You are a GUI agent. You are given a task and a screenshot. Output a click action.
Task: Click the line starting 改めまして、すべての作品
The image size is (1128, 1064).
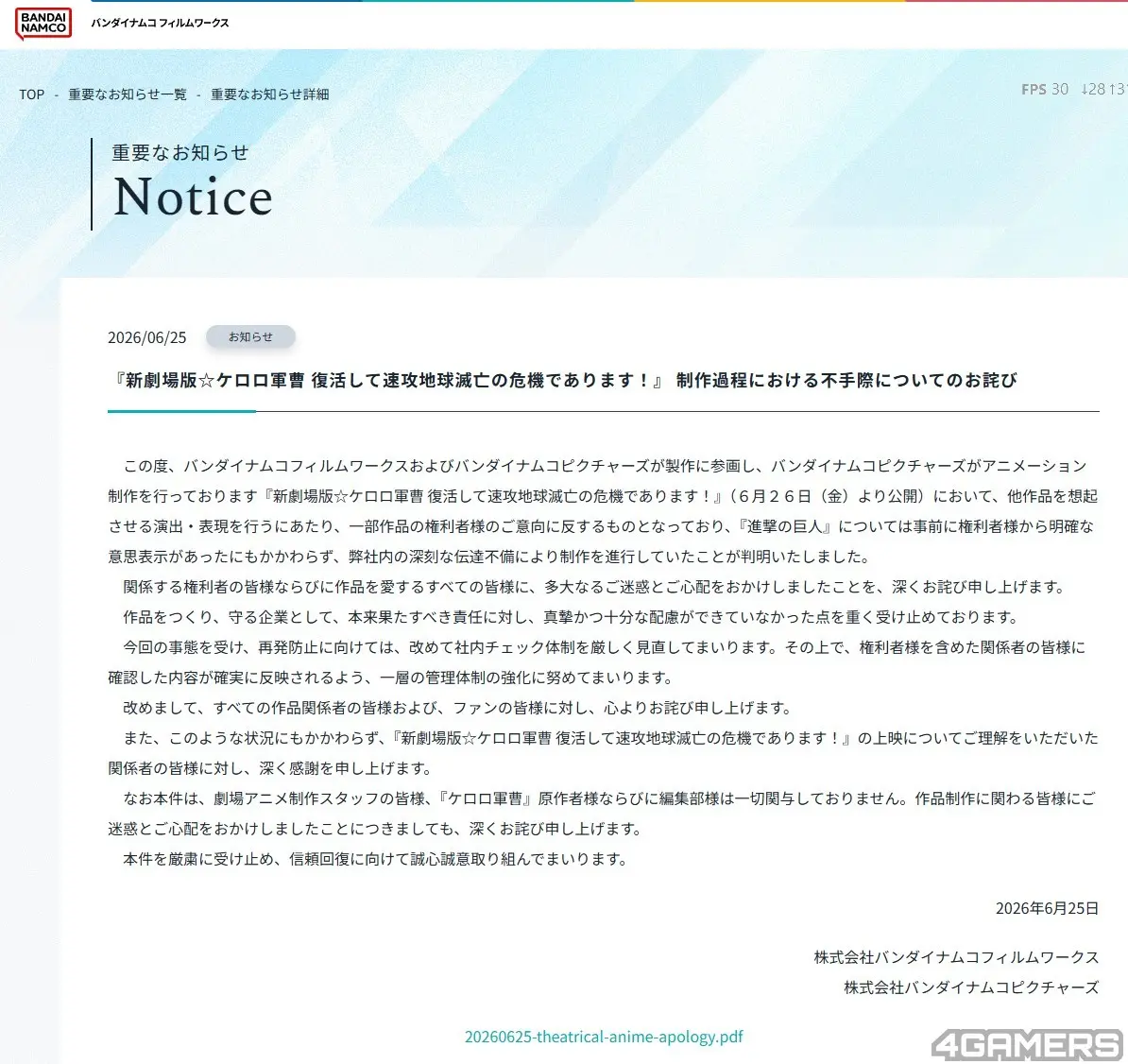tap(457, 708)
